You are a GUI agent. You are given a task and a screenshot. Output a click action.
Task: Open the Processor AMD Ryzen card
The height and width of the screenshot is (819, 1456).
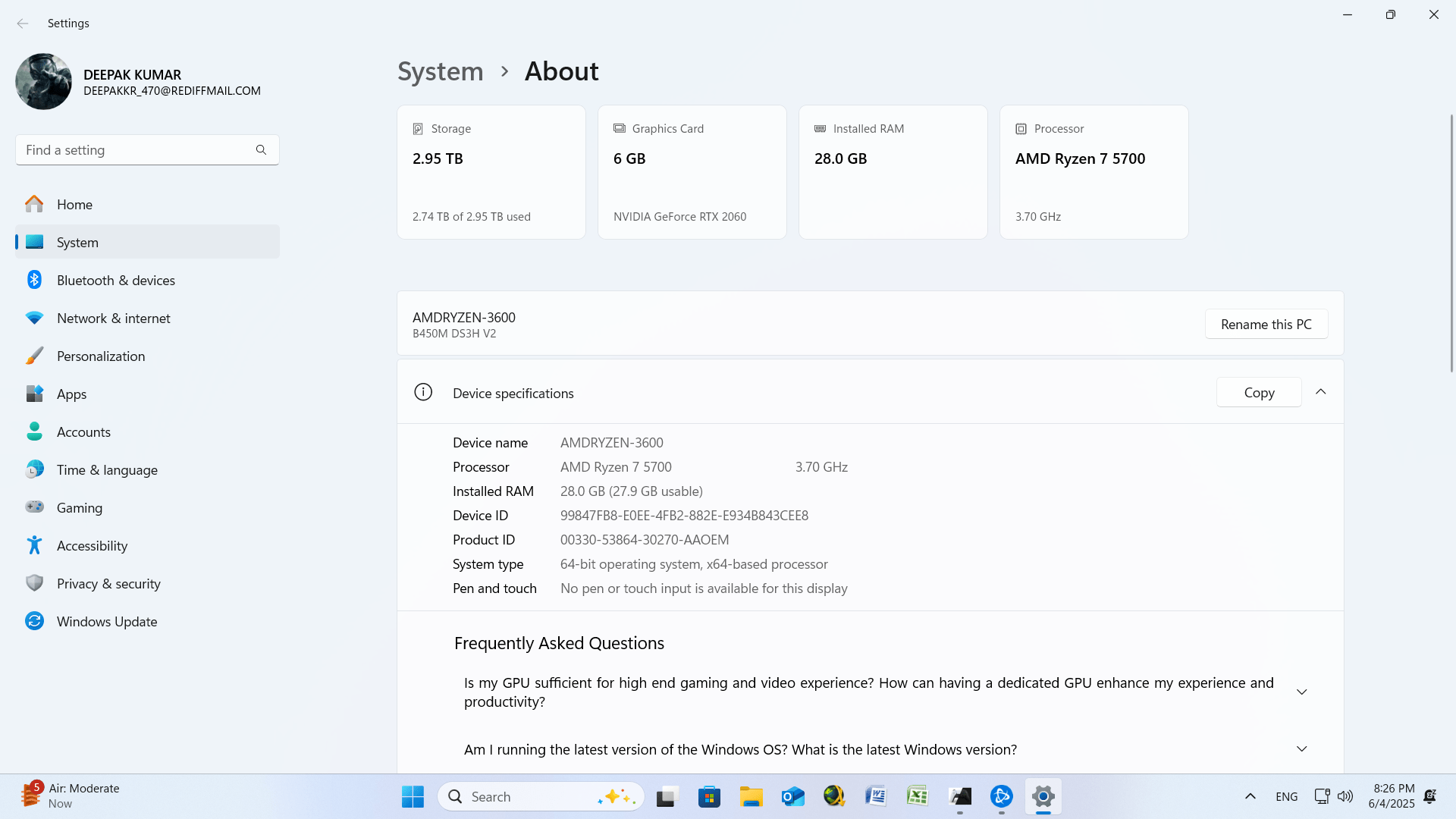coord(1094,172)
